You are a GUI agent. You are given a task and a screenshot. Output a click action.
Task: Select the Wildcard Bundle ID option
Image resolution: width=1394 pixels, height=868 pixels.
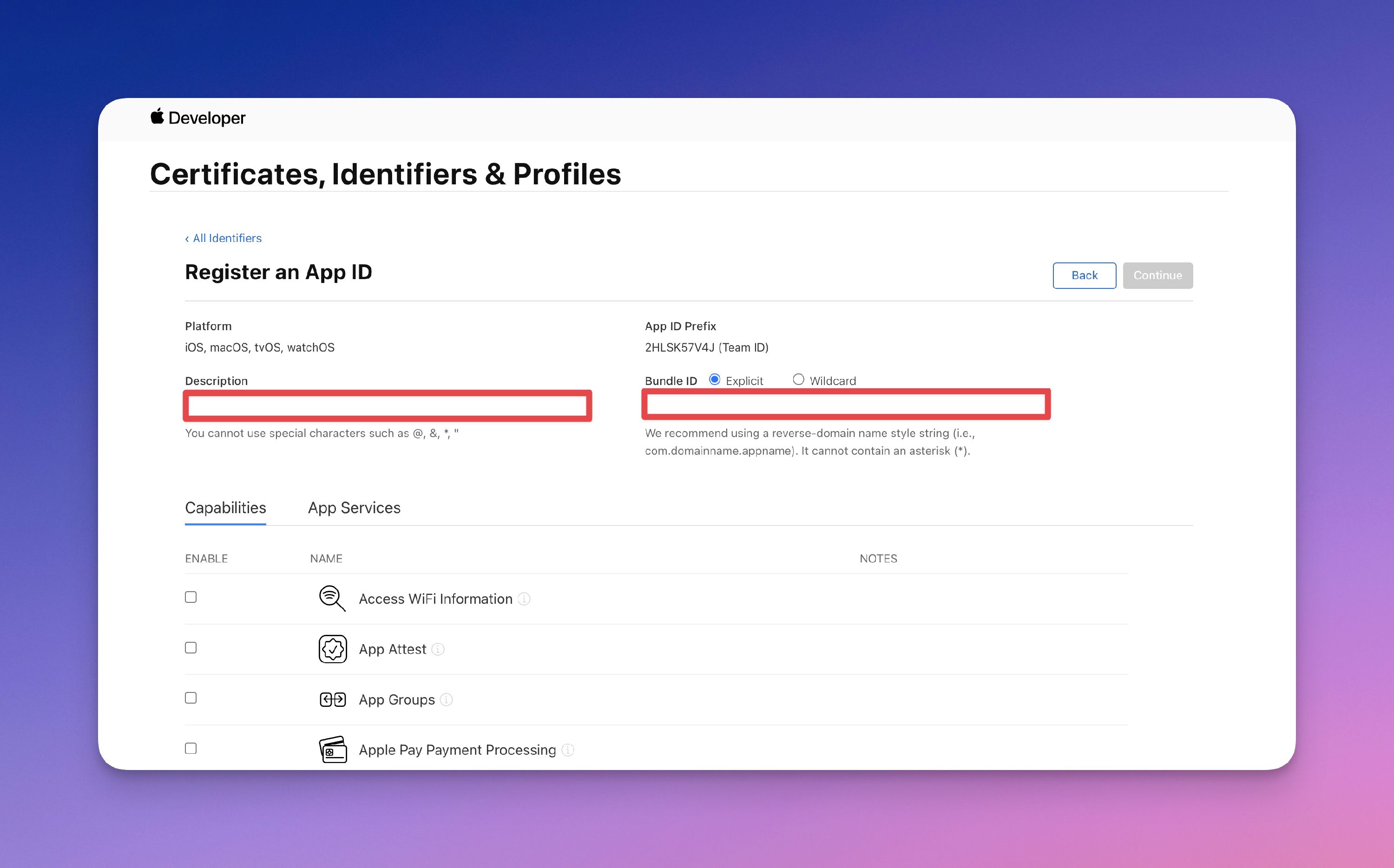(x=798, y=379)
